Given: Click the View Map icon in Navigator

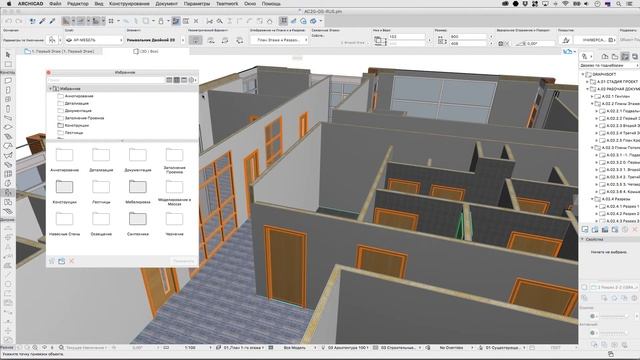Looking at the screenshot, I should [x=615, y=56].
